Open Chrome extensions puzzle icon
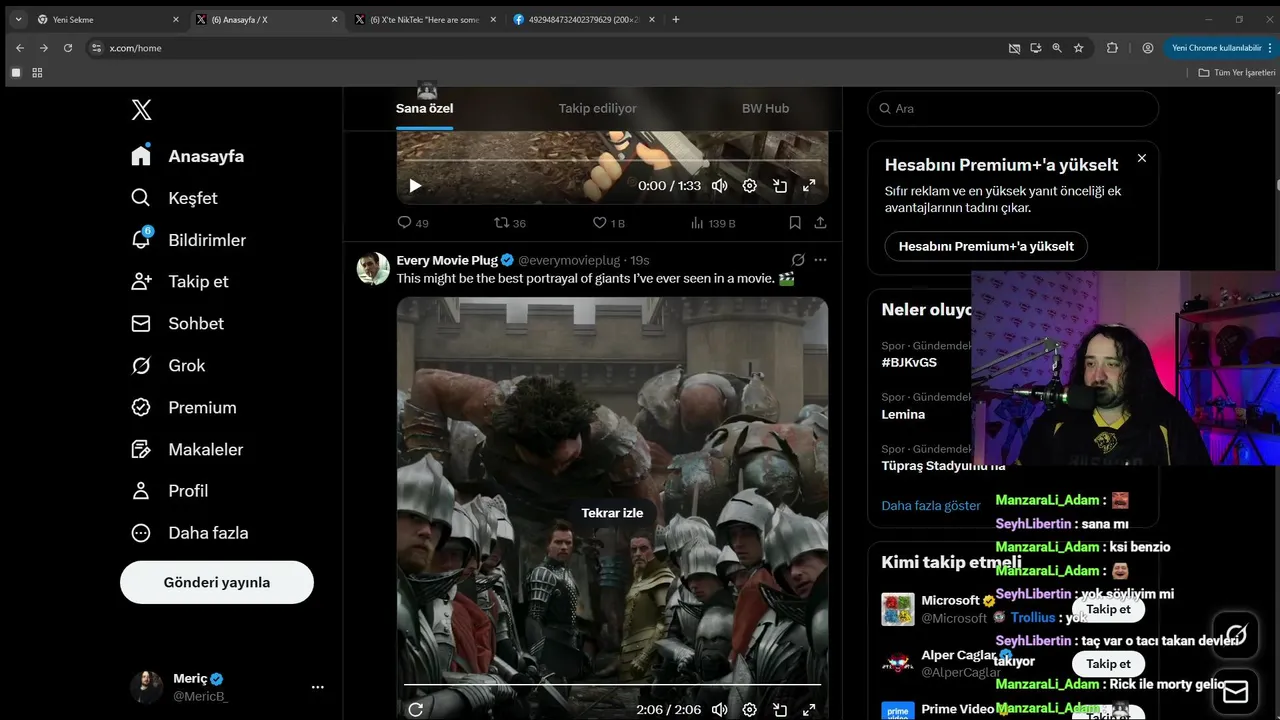Image resolution: width=1280 pixels, height=720 pixels. (x=1112, y=48)
